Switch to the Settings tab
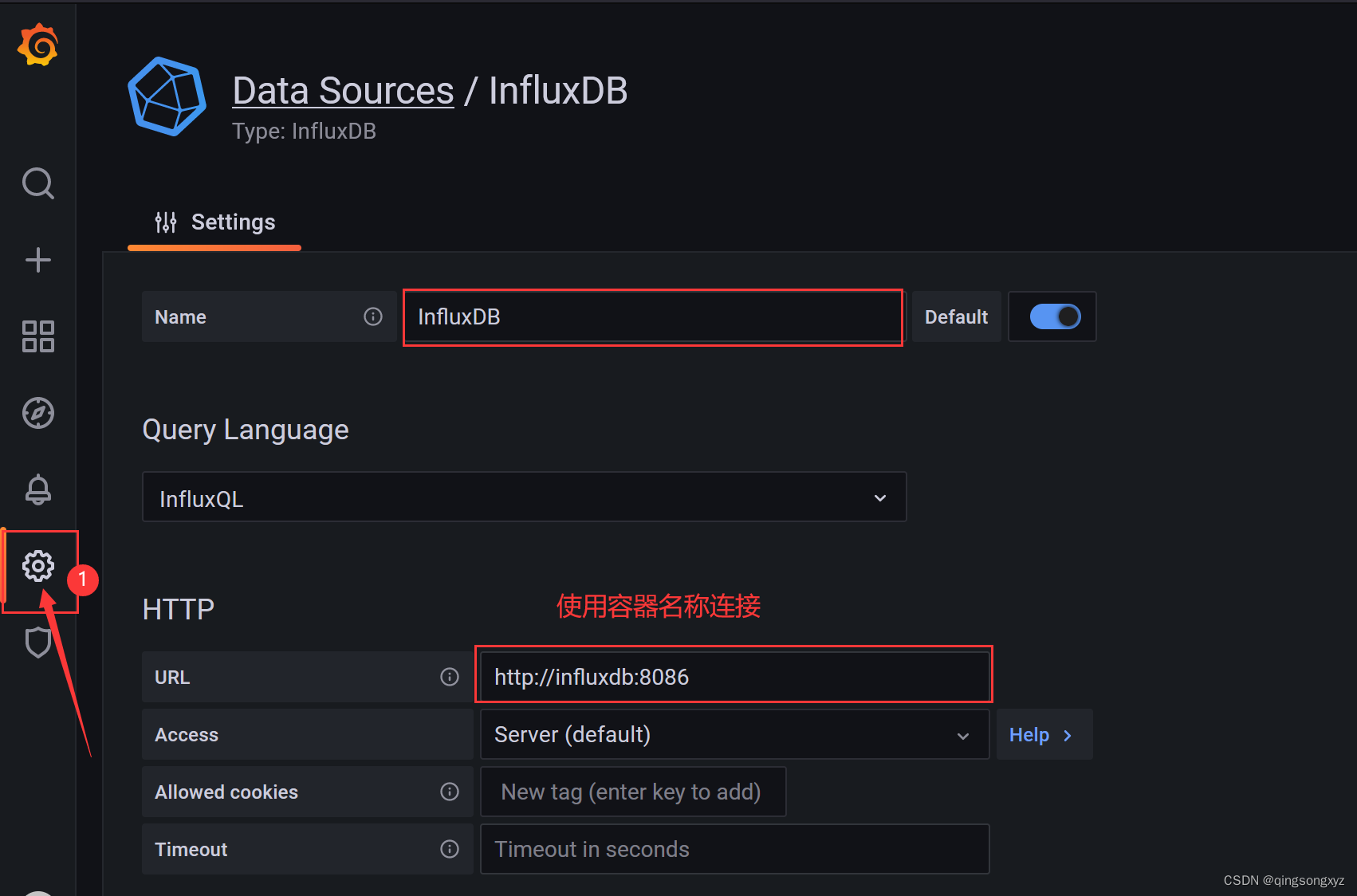Viewport: 1357px width, 896px height. click(x=214, y=222)
